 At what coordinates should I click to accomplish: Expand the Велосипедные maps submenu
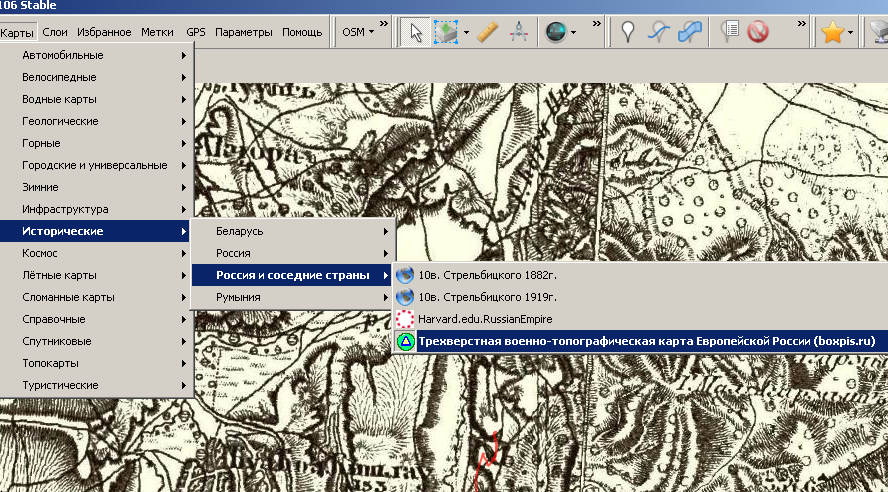coord(96,77)
